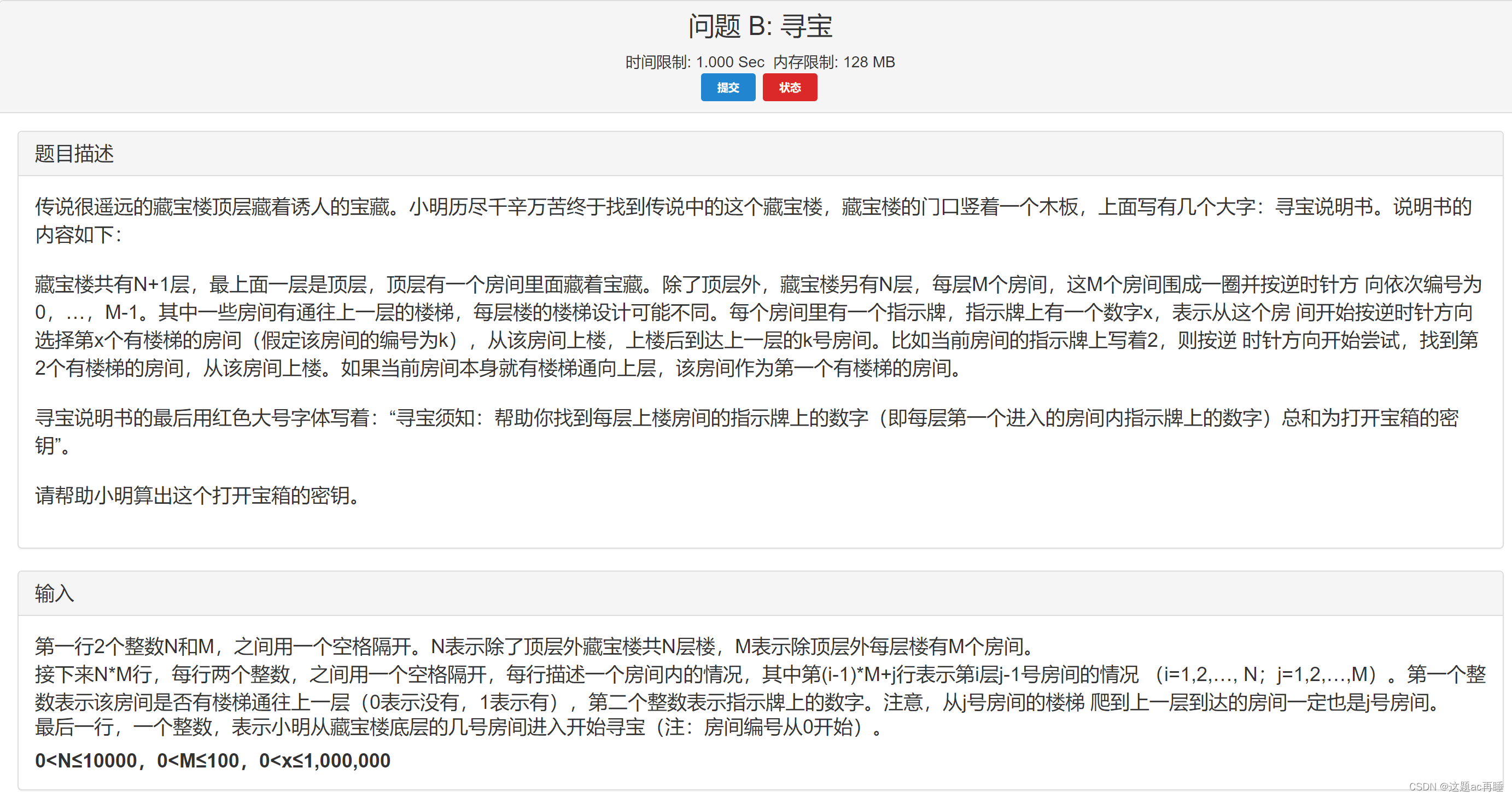
Task: Click the red 状态 status button
Action: click(x=790, y=88)
